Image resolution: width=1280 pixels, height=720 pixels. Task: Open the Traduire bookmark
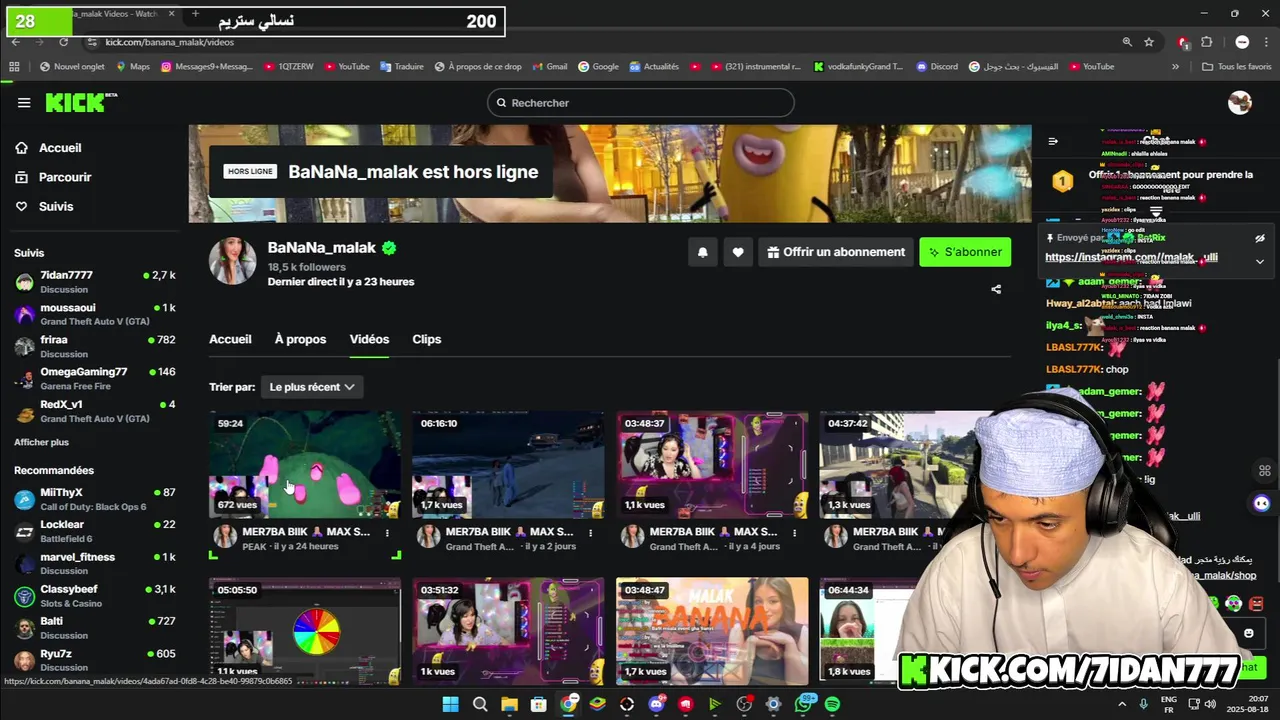coord(402,67)
